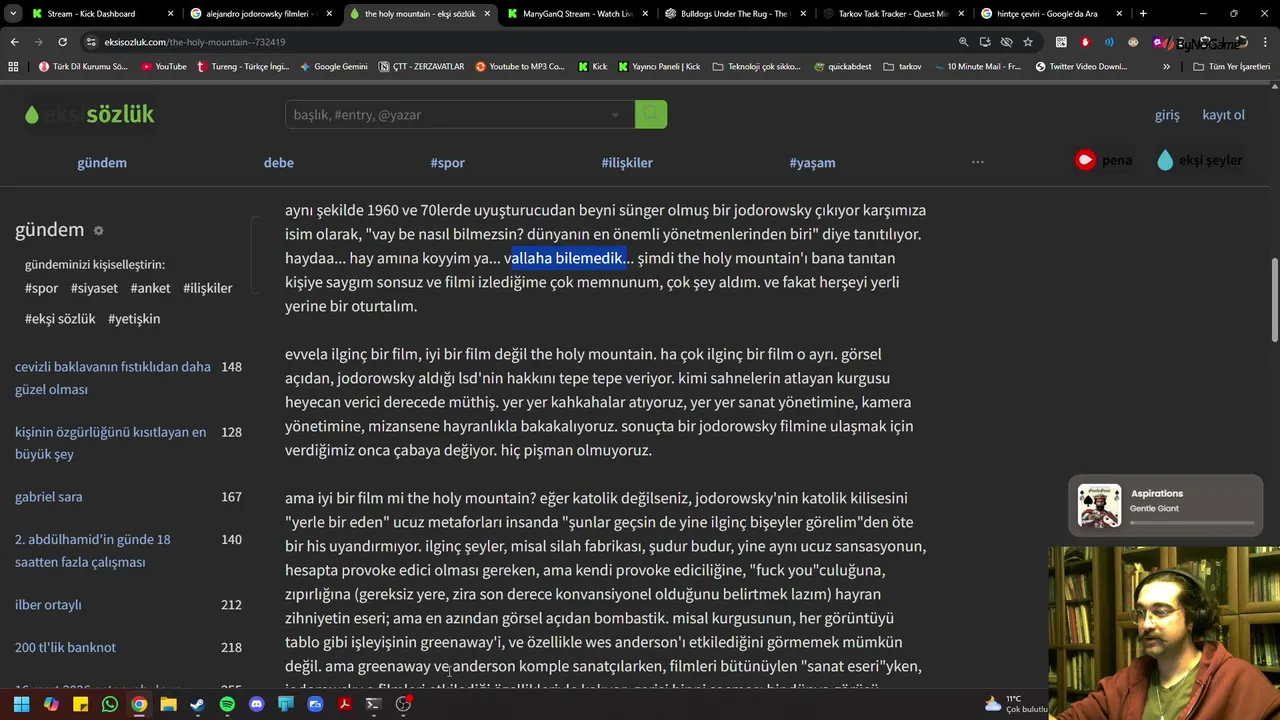
Task: Open the red hand blocker extension
Action: [1085, 42]
